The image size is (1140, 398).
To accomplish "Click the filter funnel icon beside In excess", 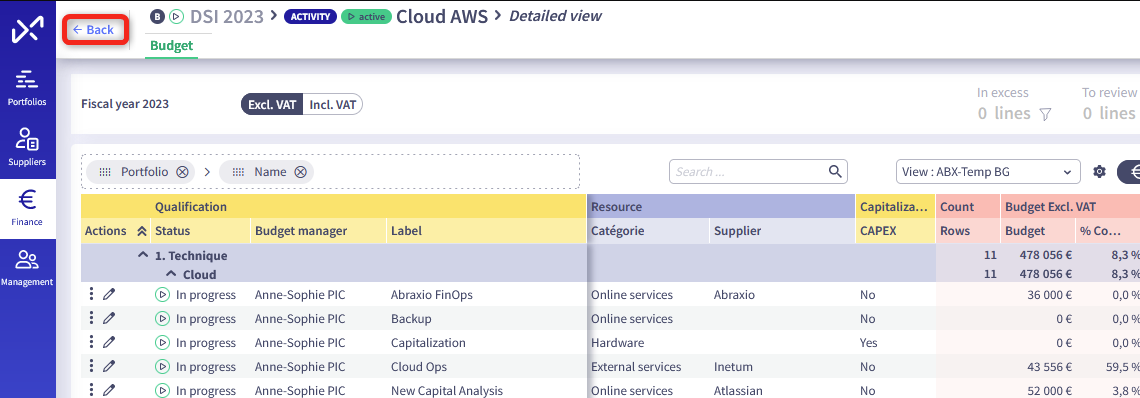I will (1045, 114).
